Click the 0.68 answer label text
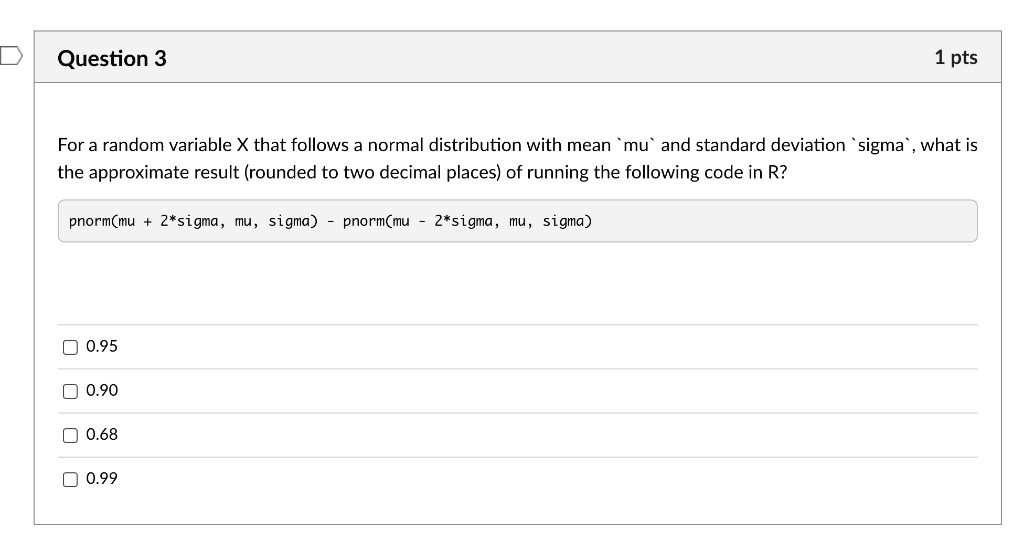 click(102, 435)
